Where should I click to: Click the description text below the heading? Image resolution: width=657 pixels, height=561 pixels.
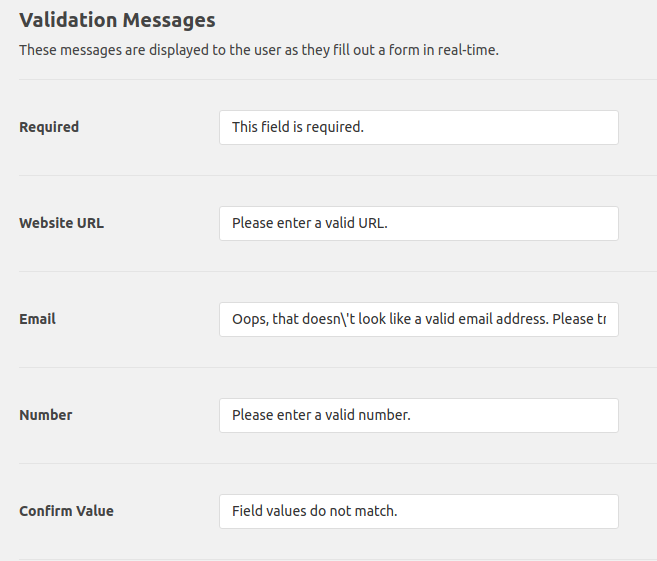tap(258, 50)
